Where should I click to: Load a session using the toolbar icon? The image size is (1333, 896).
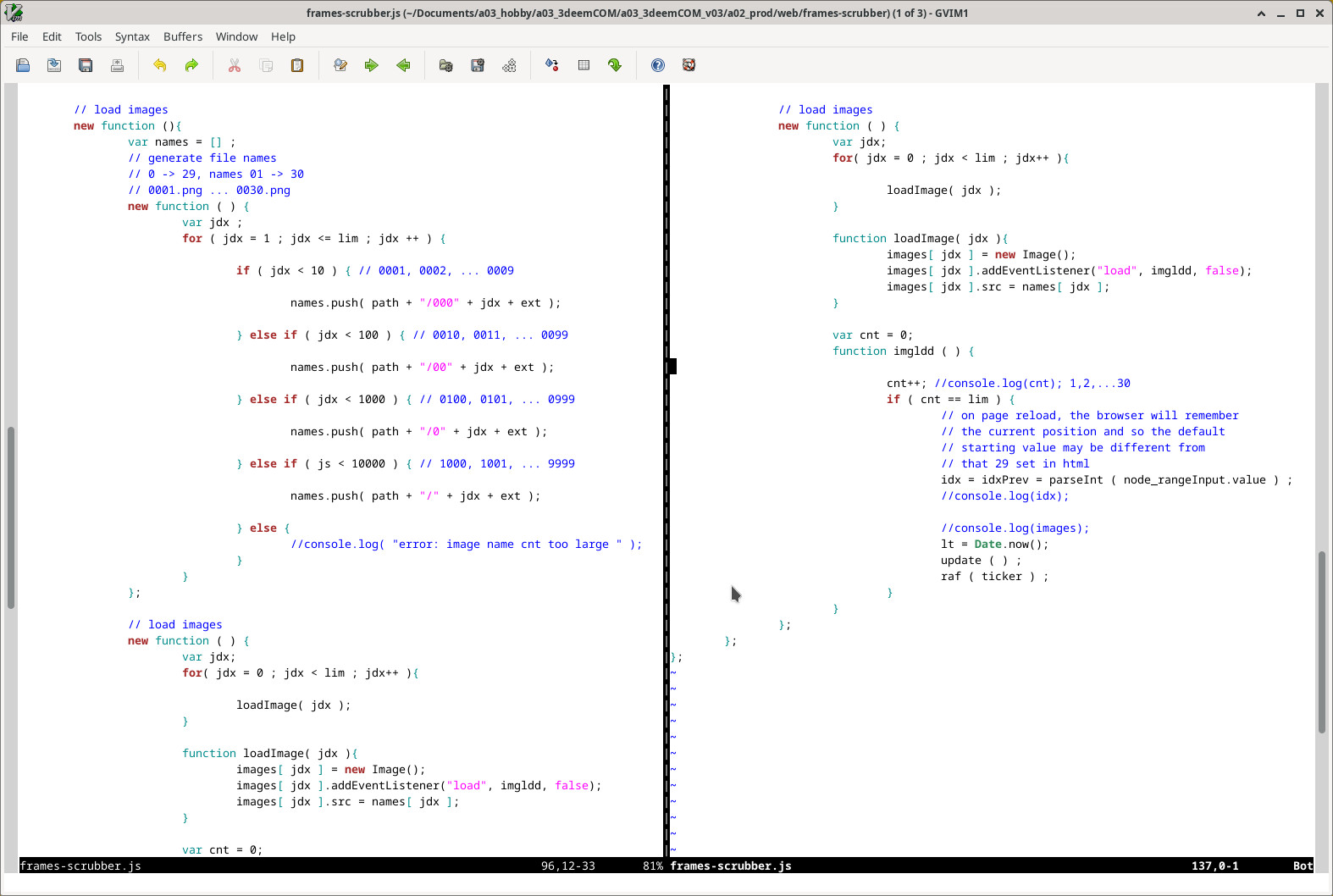(445, 65)
